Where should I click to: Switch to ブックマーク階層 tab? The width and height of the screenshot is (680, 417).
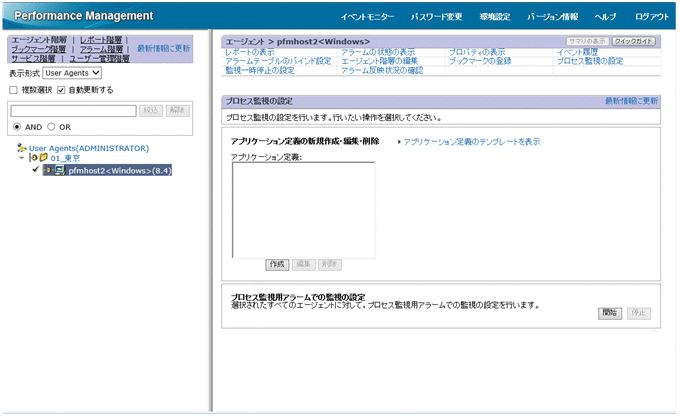coord(39,49)
